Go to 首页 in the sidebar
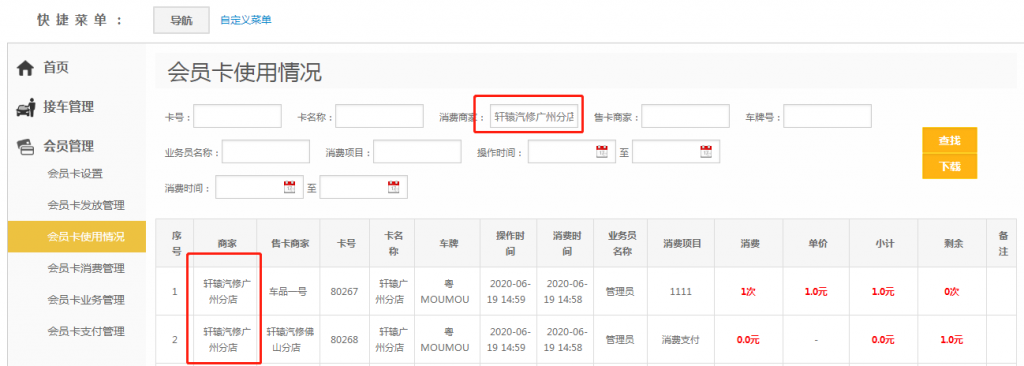1024x366 pixels. (56, 68)
